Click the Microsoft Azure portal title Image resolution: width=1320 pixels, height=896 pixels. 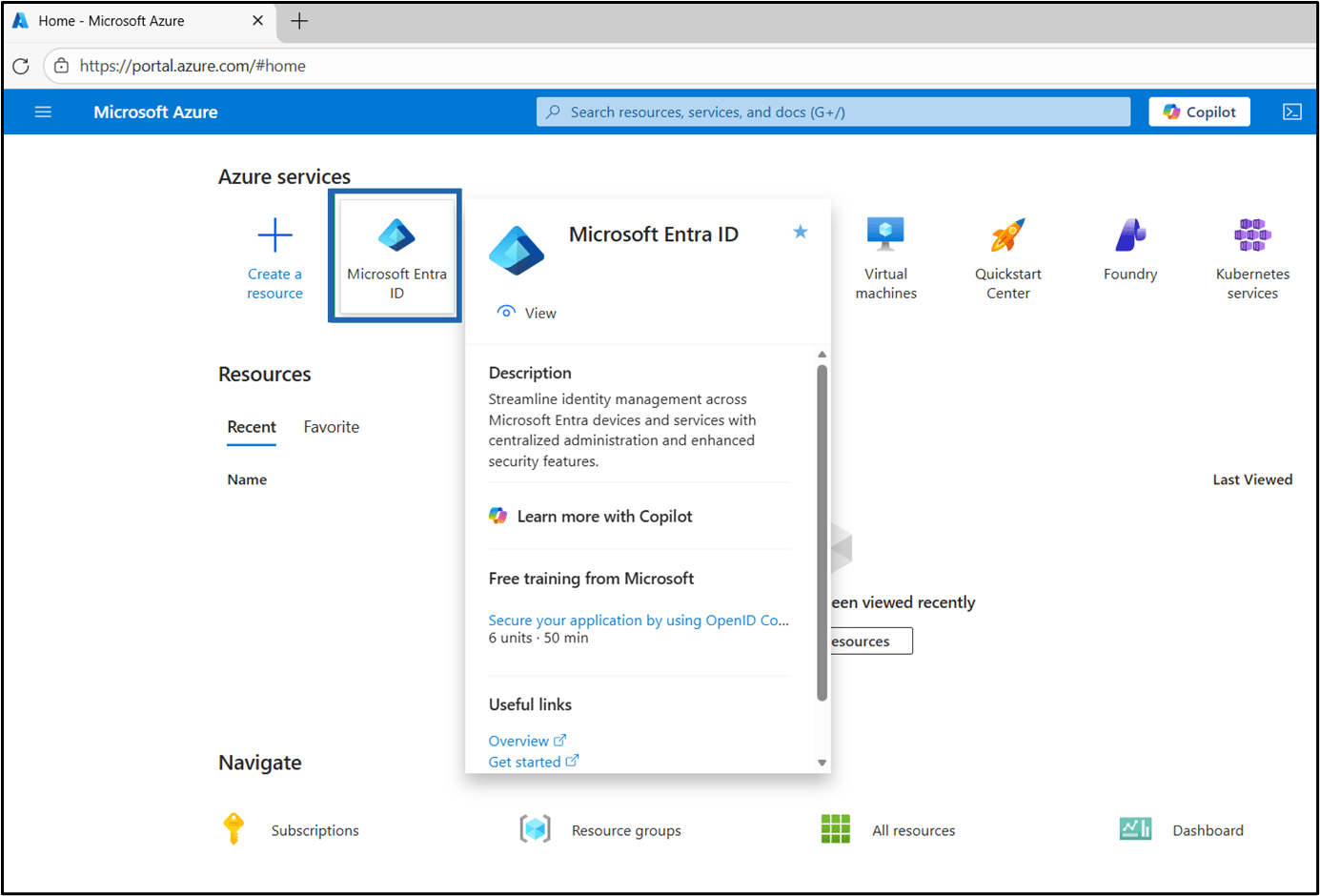coord(155,112)
